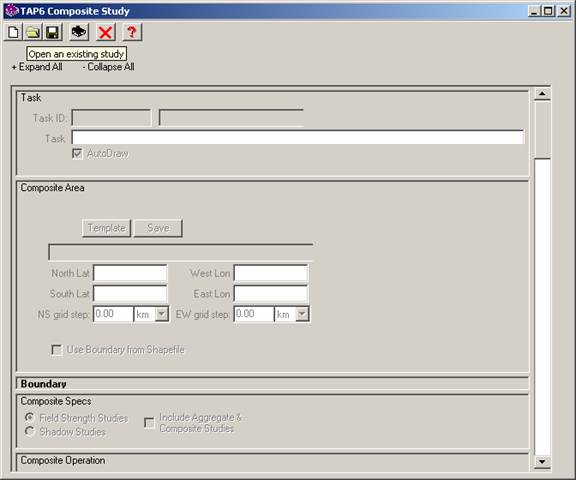Click - Collapse All
The width and height of the screenshot is (576, 480).
[108, 67]
